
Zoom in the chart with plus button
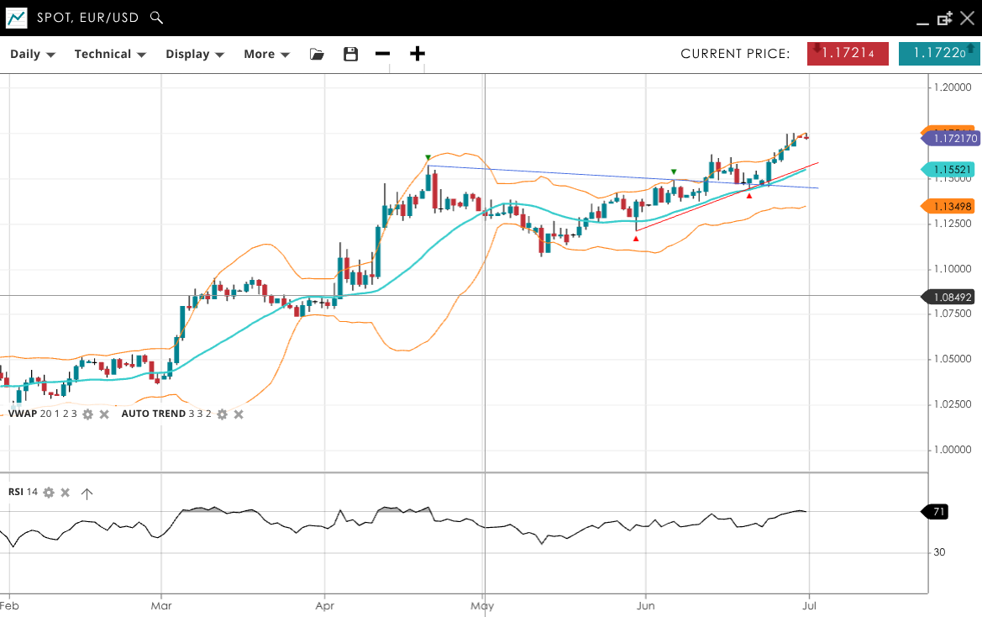click(417, 54)
